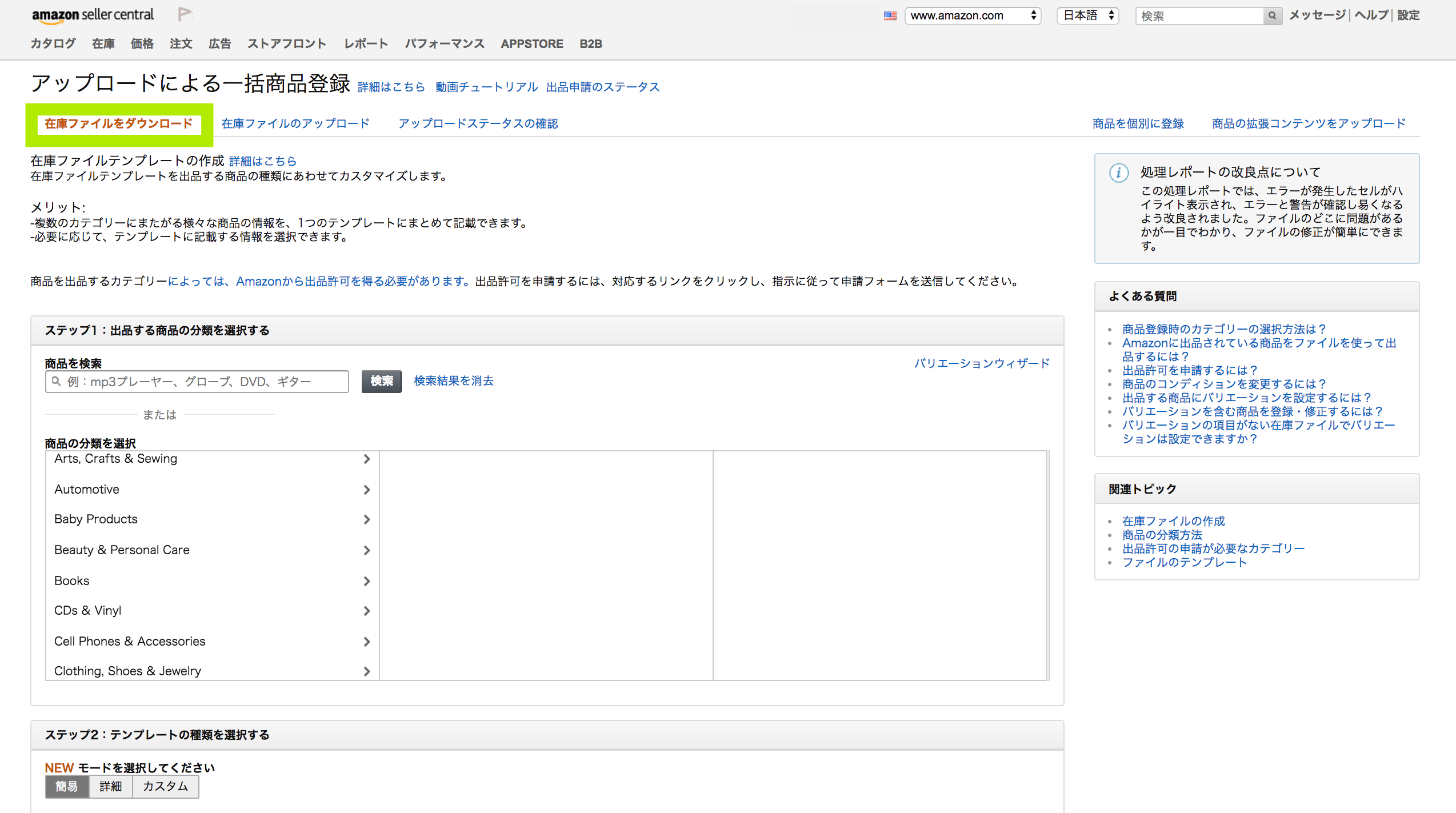
Task: Open the 日本語 language dropdown
Action: [1088, 16]
